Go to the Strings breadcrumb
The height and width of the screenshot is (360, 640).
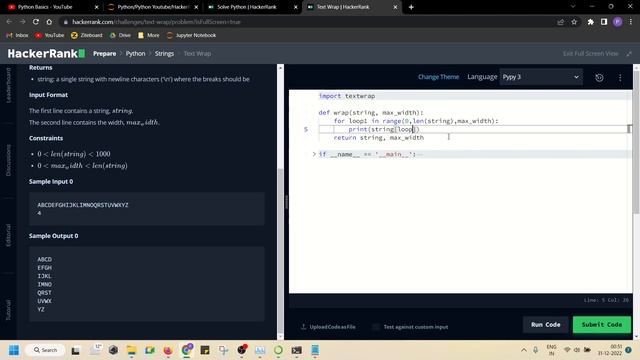164,53
